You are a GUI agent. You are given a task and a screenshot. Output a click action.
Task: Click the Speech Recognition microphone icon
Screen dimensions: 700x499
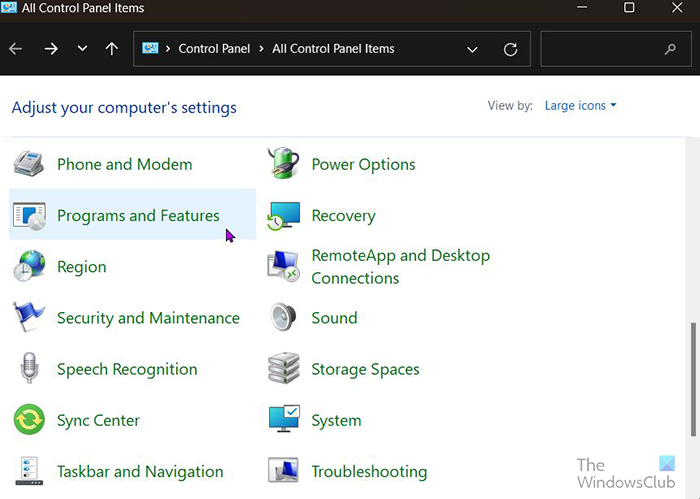[x=29, y=369]
